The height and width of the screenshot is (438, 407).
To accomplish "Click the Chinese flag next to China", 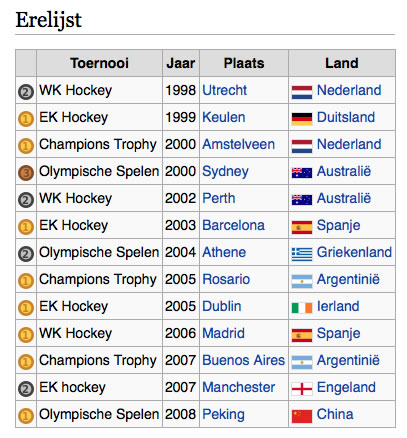I will (302, 416).
